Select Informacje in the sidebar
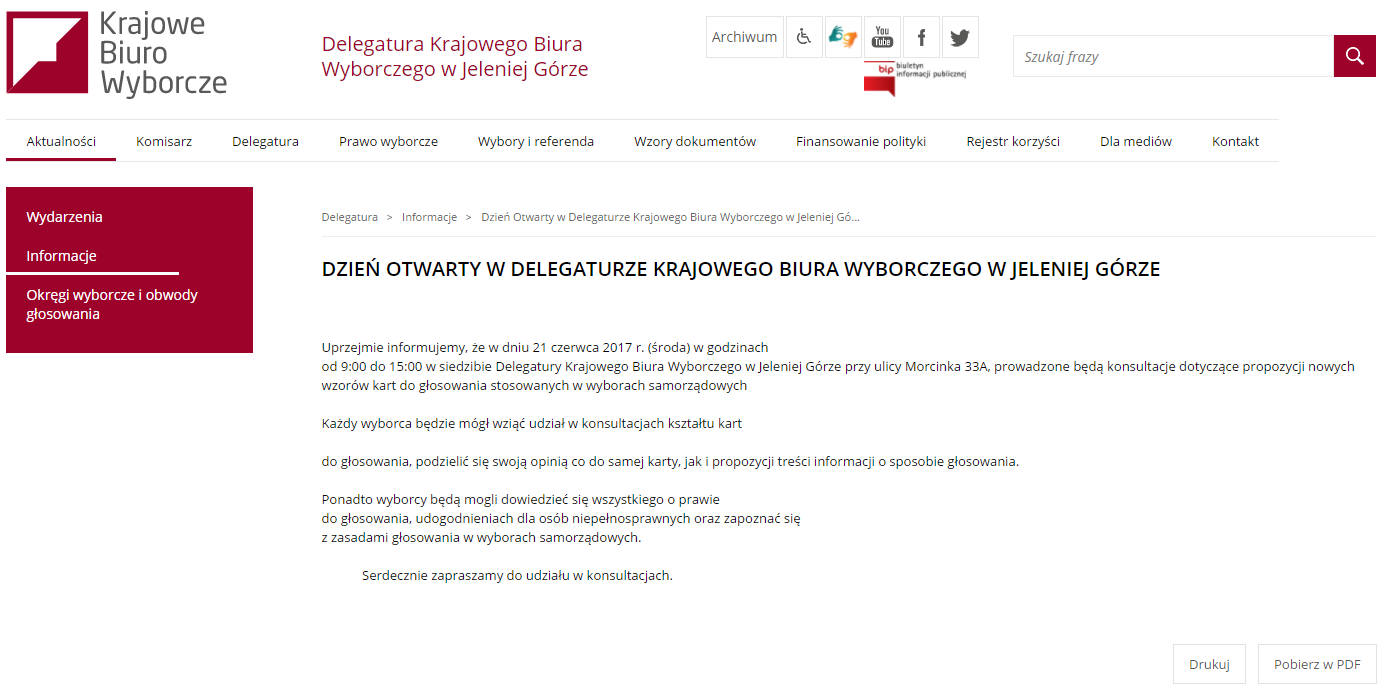This screenshot has width=1390, height=698. pos(61,256)
